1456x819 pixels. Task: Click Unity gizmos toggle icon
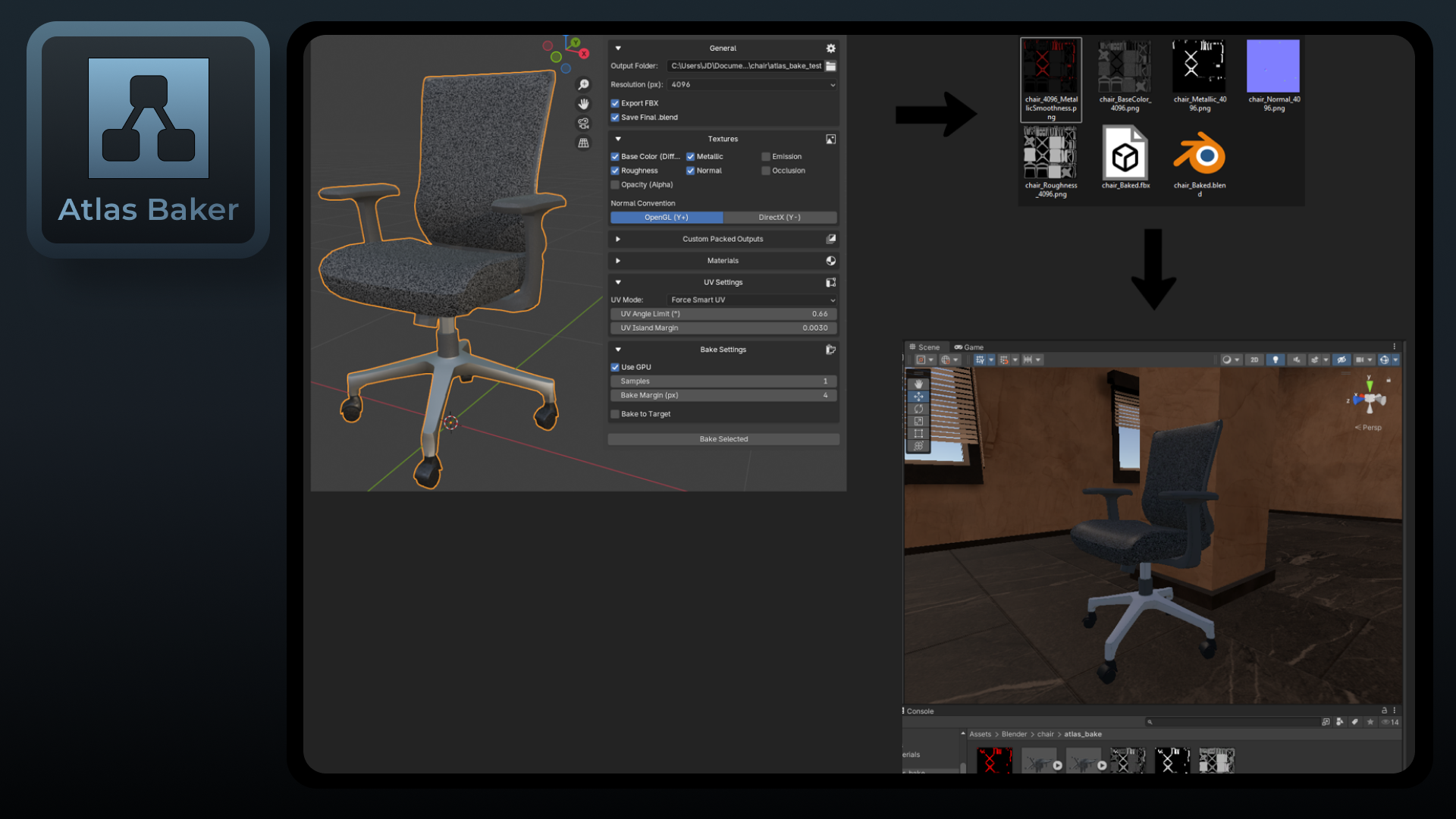tap(1384, 360)
